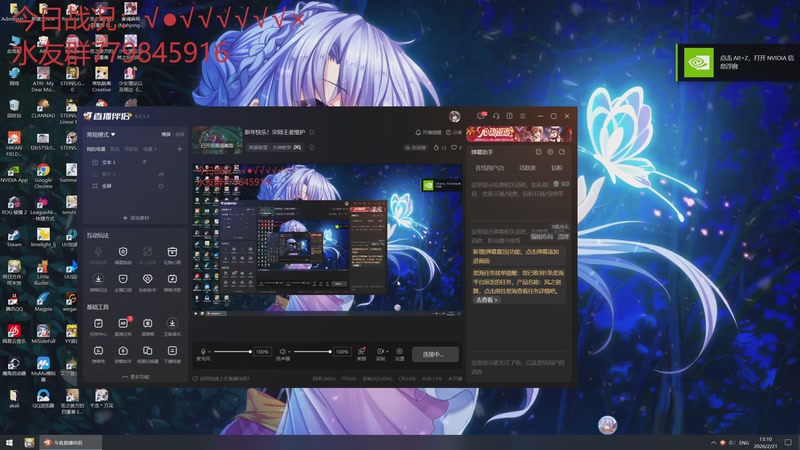This screenshot has width=800, height=450.
Task: Open the AD tool with red badge
Action: pos(123,327)
